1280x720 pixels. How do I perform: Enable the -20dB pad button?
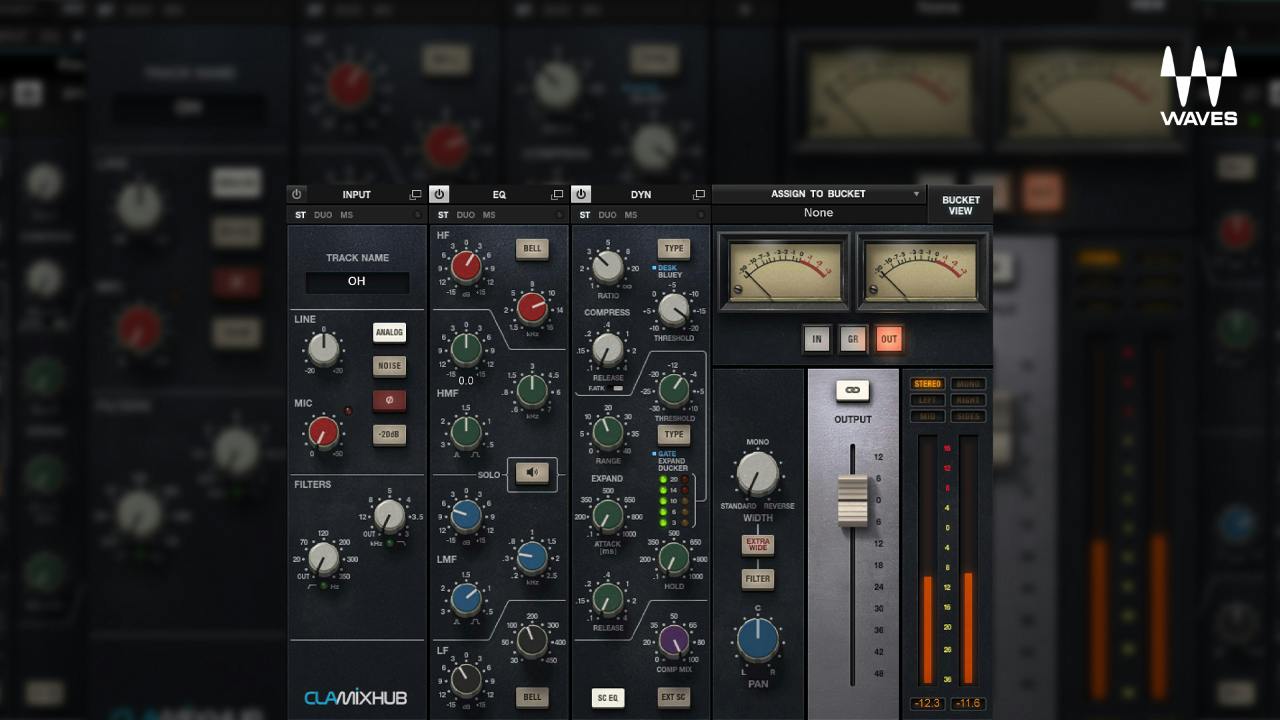pos(389,435)
